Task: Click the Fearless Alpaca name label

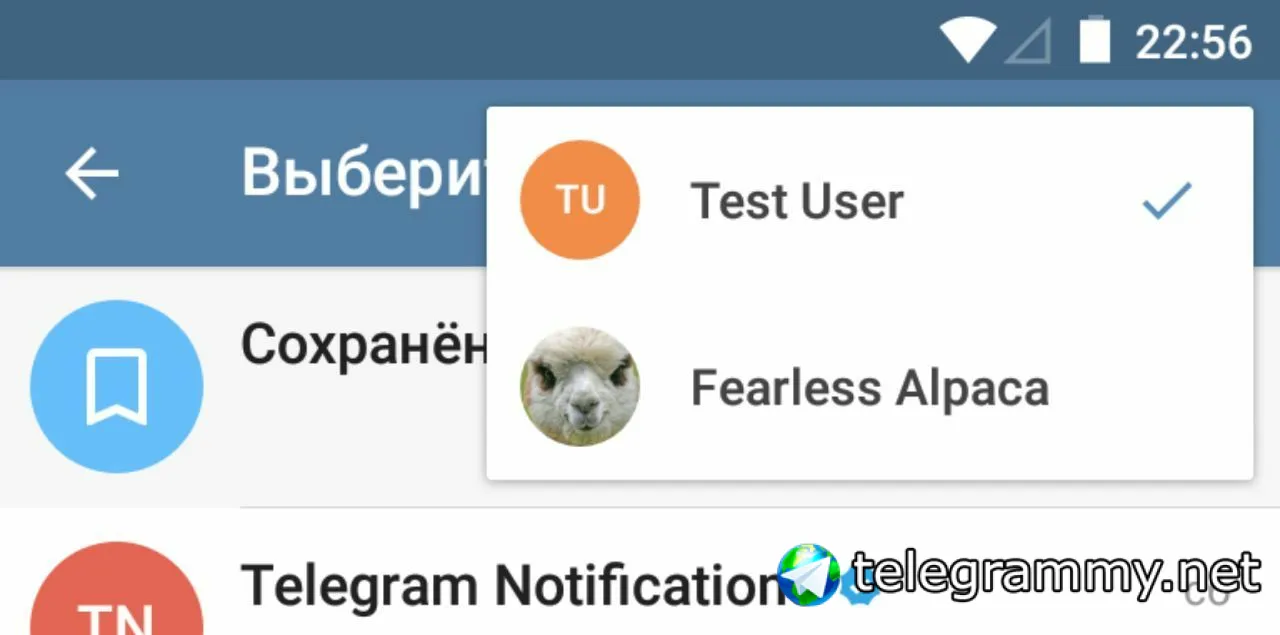Action: 870,388
